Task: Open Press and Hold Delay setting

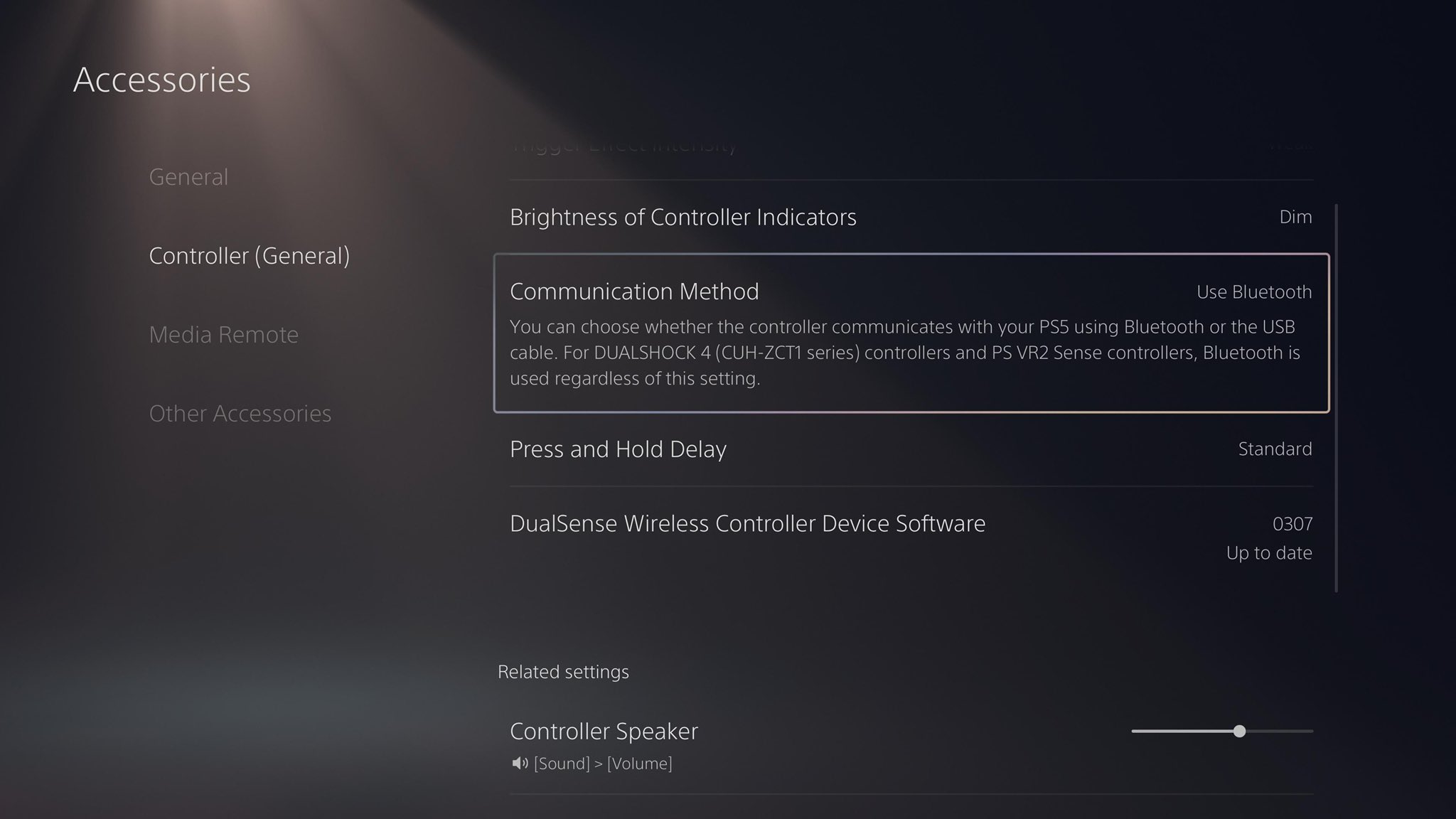Action: [x=911, y=449]
